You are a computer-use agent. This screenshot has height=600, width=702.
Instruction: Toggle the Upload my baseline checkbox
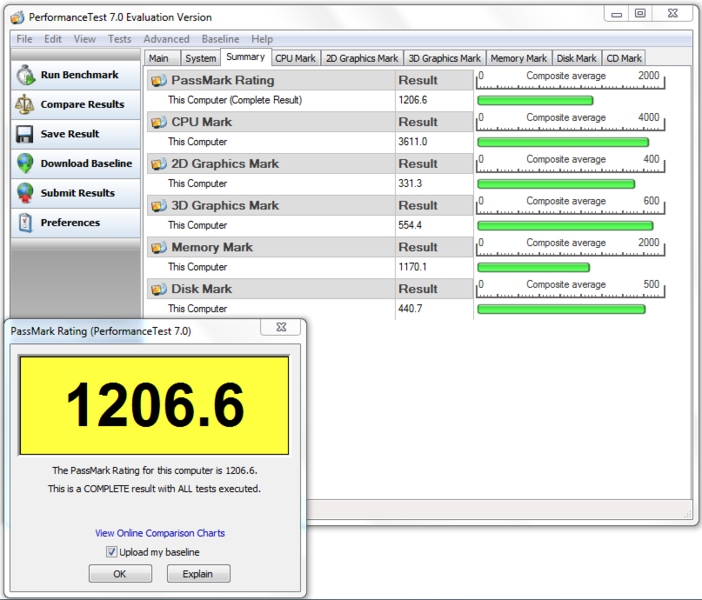pyautogui.click(x=111, y=552)
